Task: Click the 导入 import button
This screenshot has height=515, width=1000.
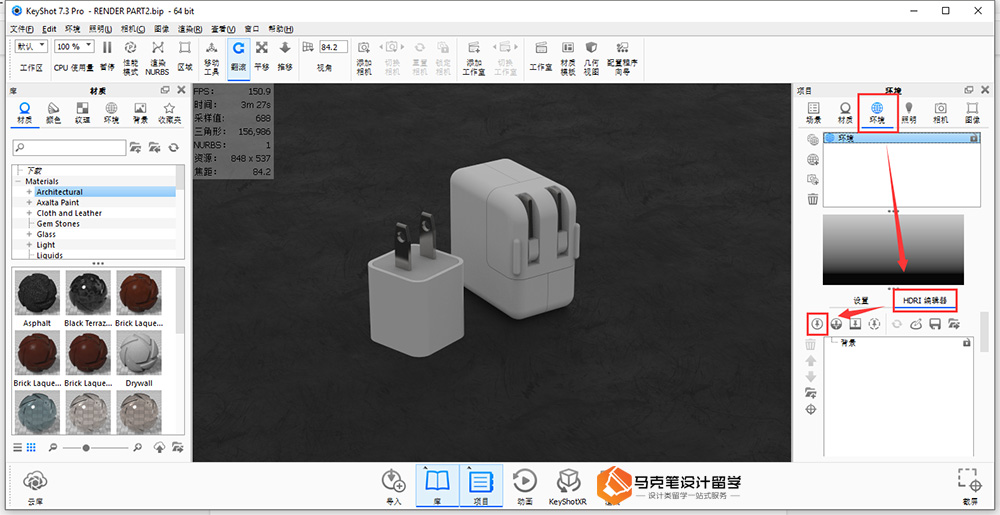Action: point(394,488)
